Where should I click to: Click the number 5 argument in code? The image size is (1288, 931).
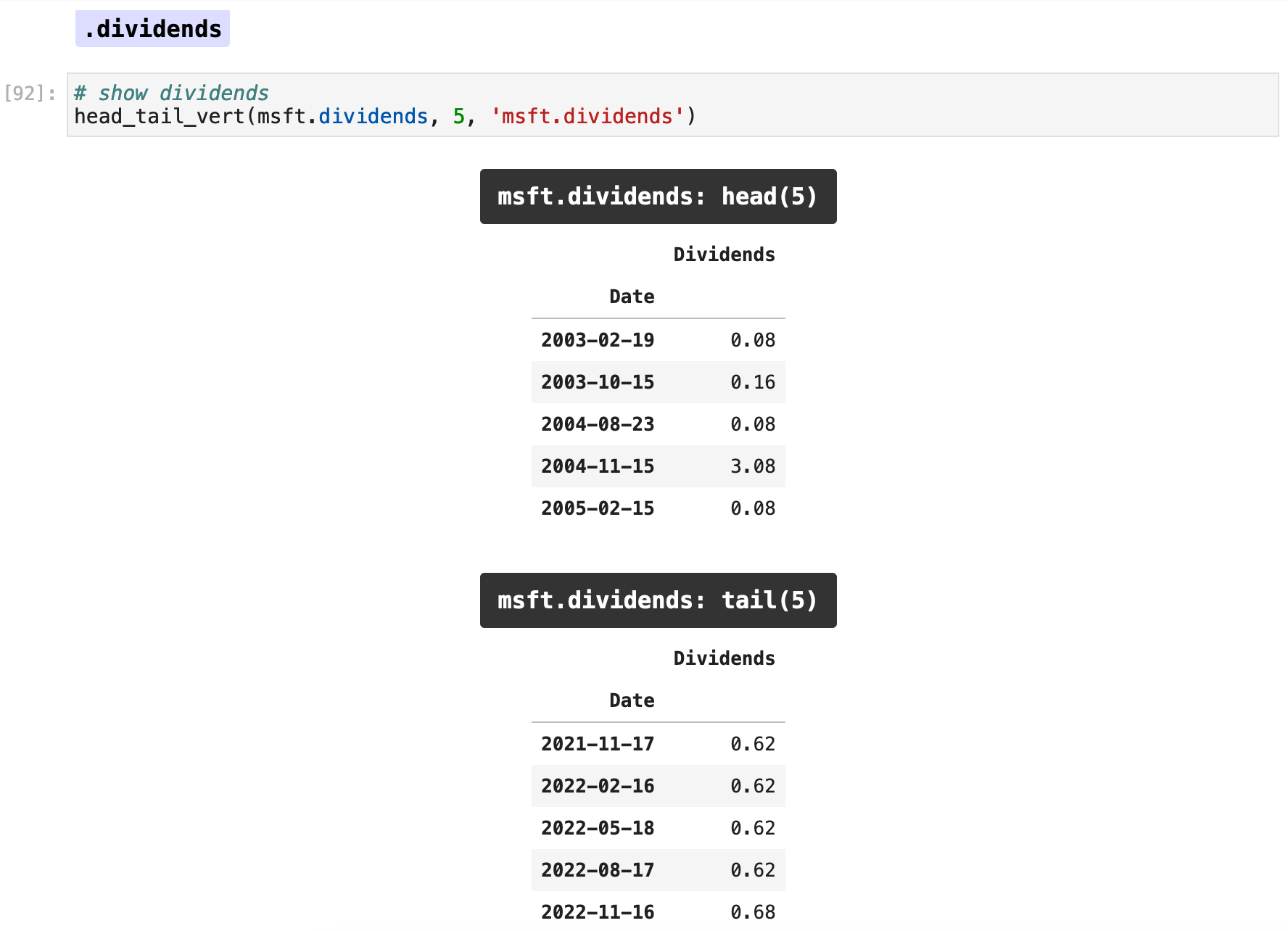pyautogui.click(x=458, y=116)
